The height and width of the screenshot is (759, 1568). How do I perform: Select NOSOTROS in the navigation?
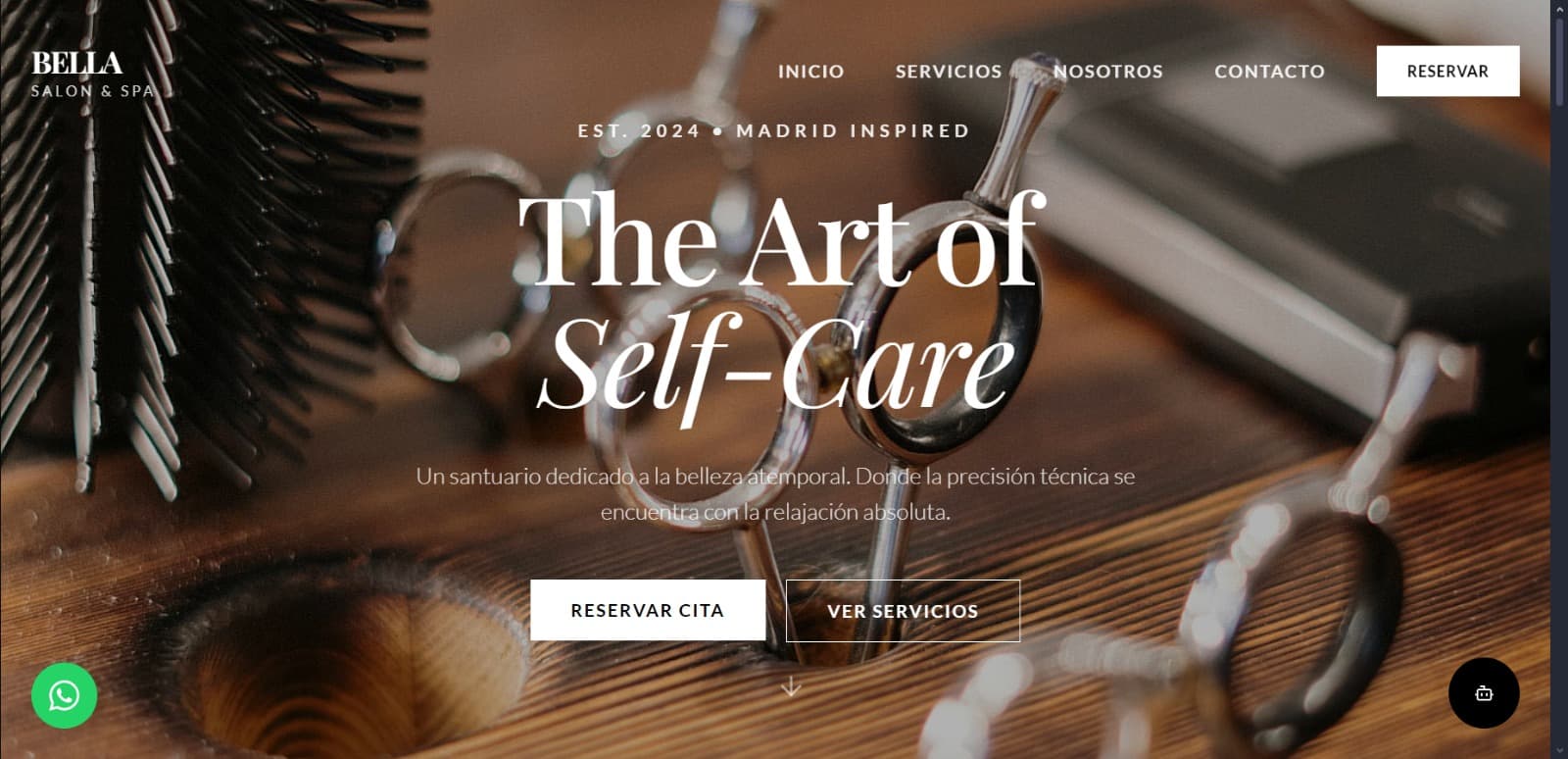(1108, 72)
